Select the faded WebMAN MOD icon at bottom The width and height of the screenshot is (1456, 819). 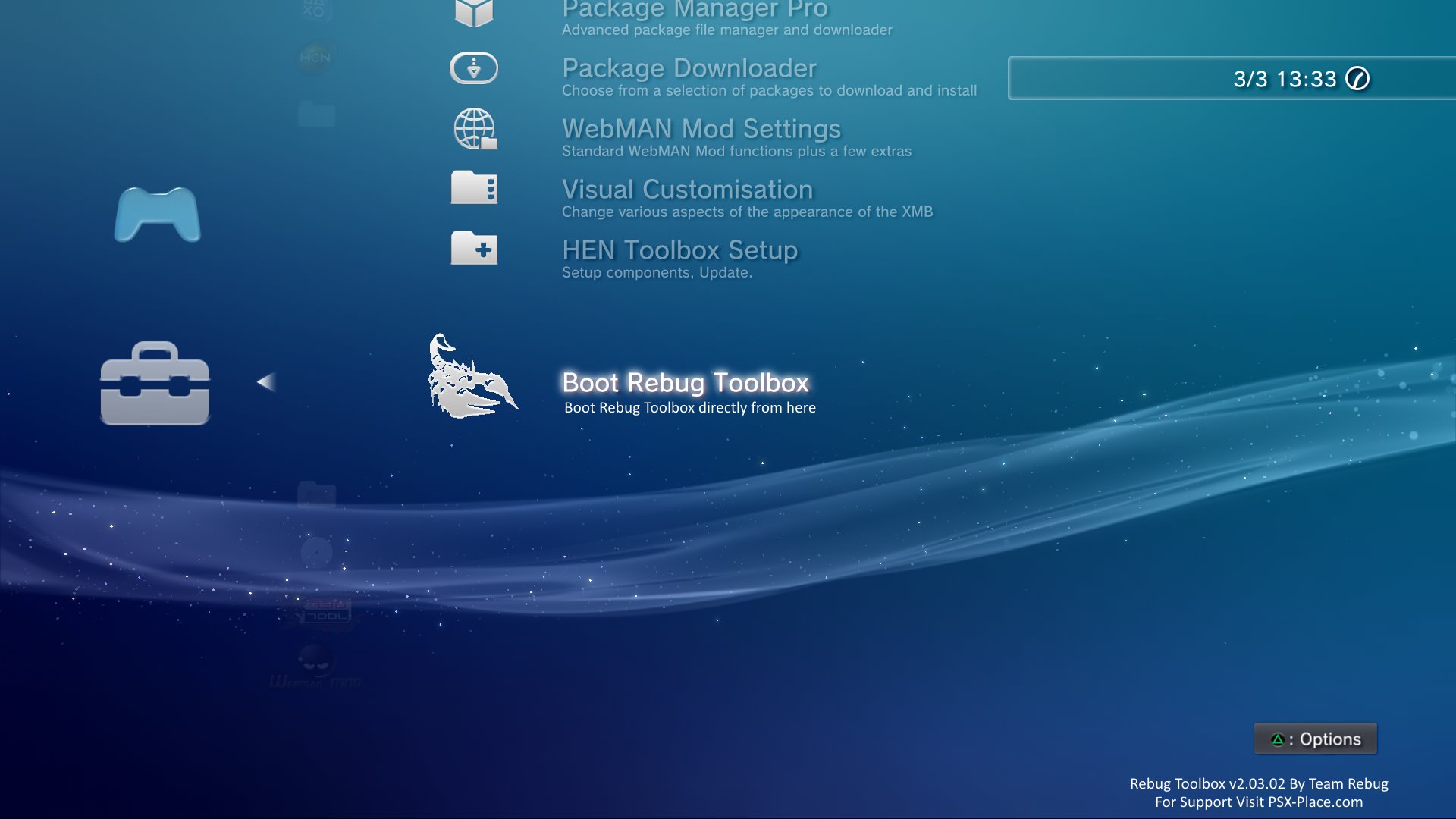click(x=316, y=666)
